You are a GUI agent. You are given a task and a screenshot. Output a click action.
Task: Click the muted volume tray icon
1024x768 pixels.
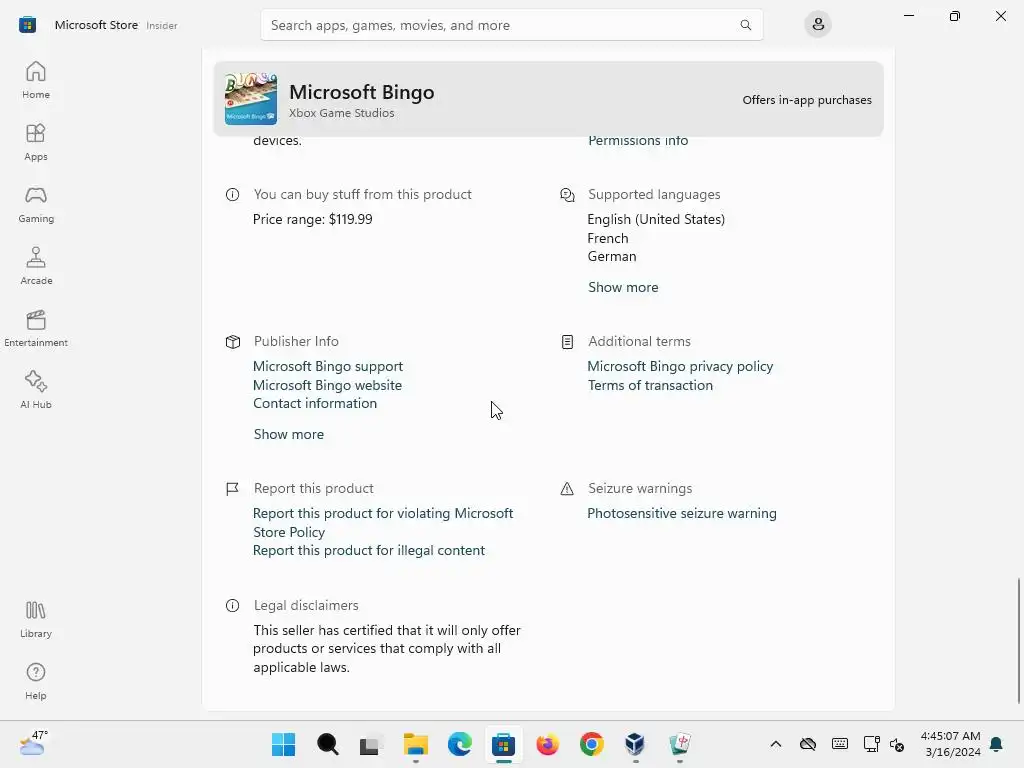897,744
